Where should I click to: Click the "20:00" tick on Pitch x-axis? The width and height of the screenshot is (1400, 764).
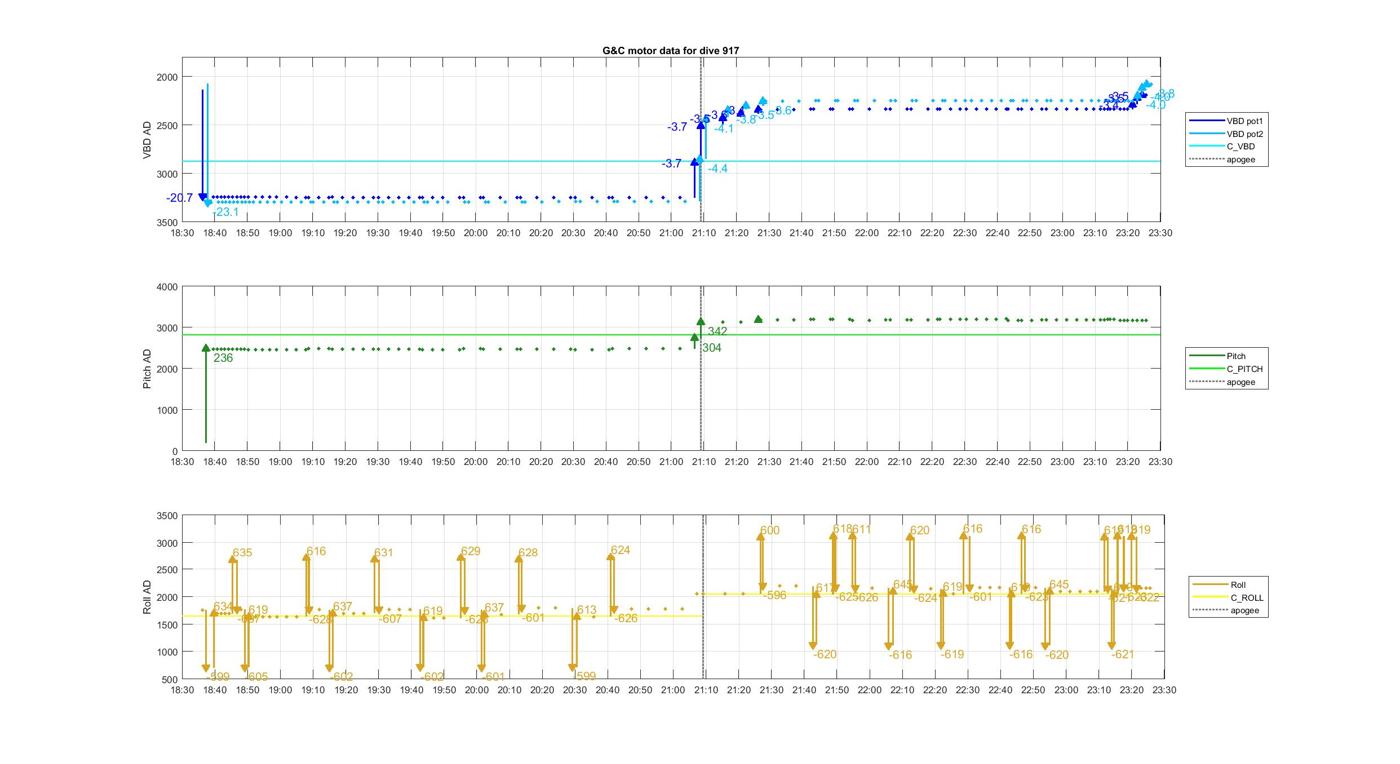point(475,462)
